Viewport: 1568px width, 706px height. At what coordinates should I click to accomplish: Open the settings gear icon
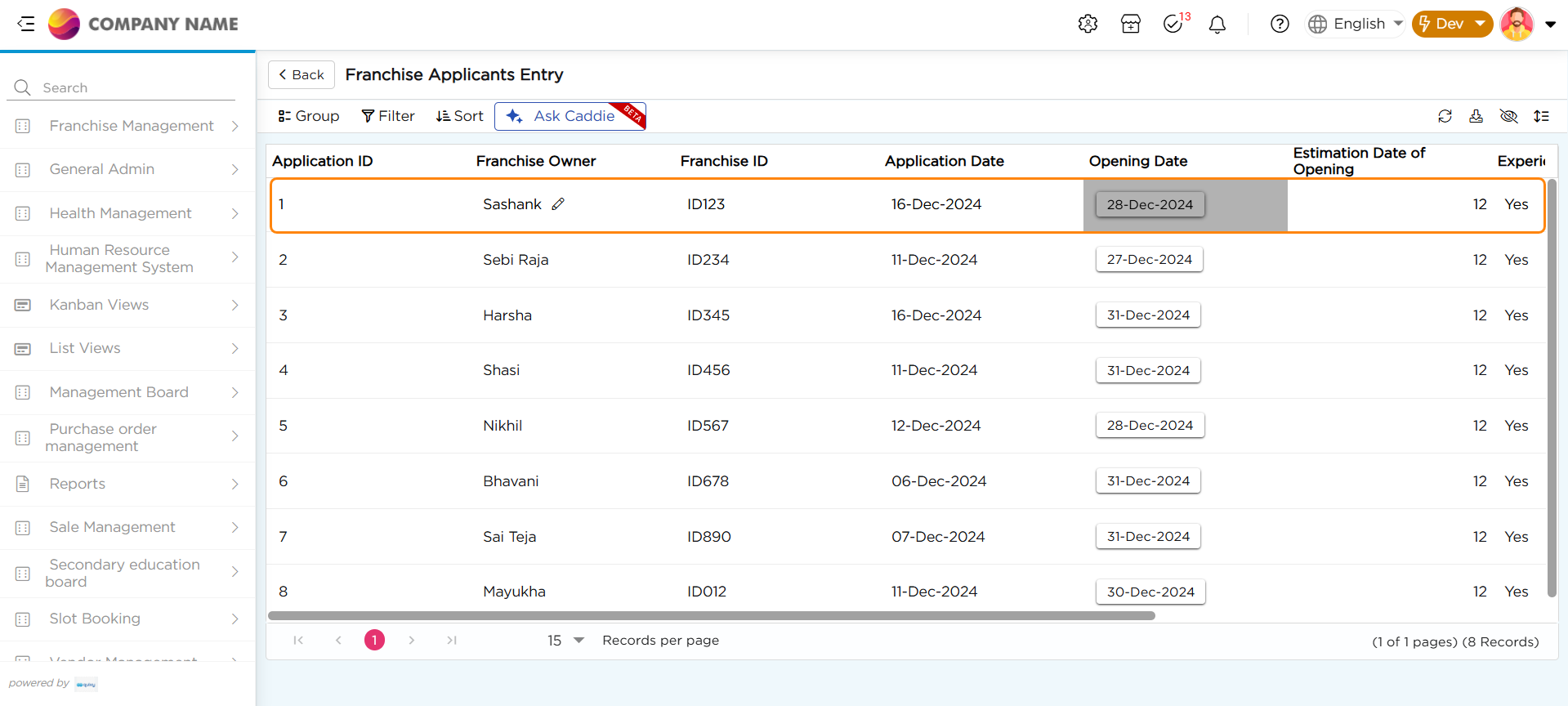(1088, 24)
